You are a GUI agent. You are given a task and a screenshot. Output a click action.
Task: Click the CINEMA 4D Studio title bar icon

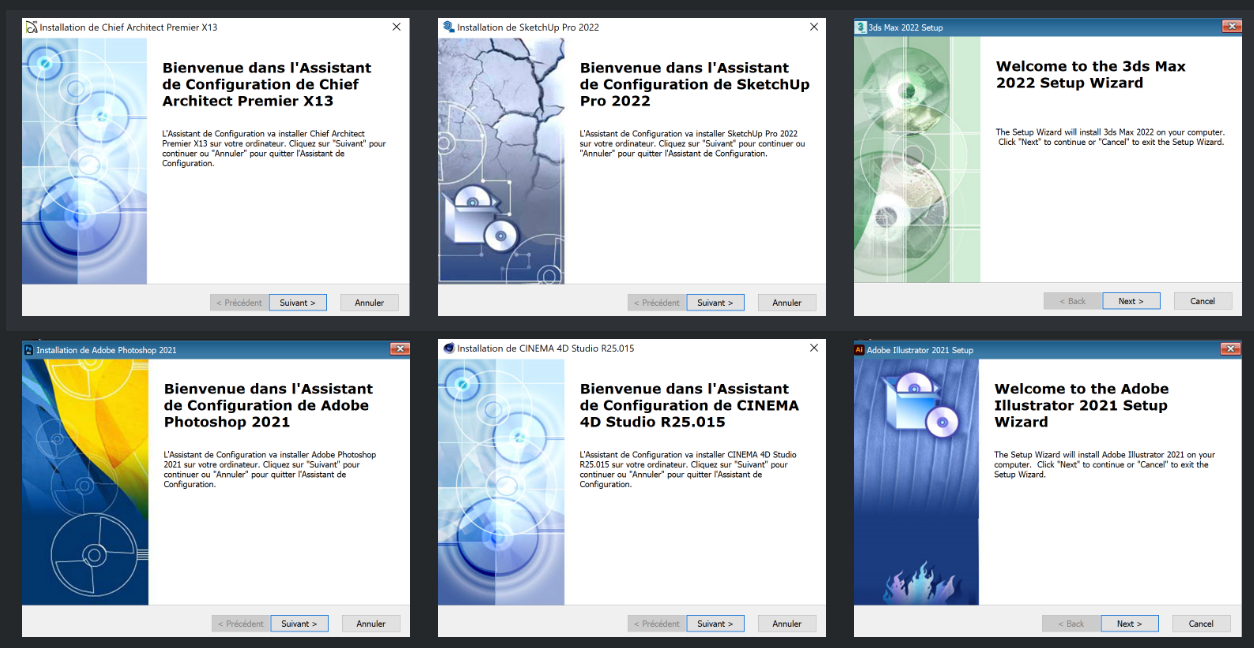click(x=448, y=348)
